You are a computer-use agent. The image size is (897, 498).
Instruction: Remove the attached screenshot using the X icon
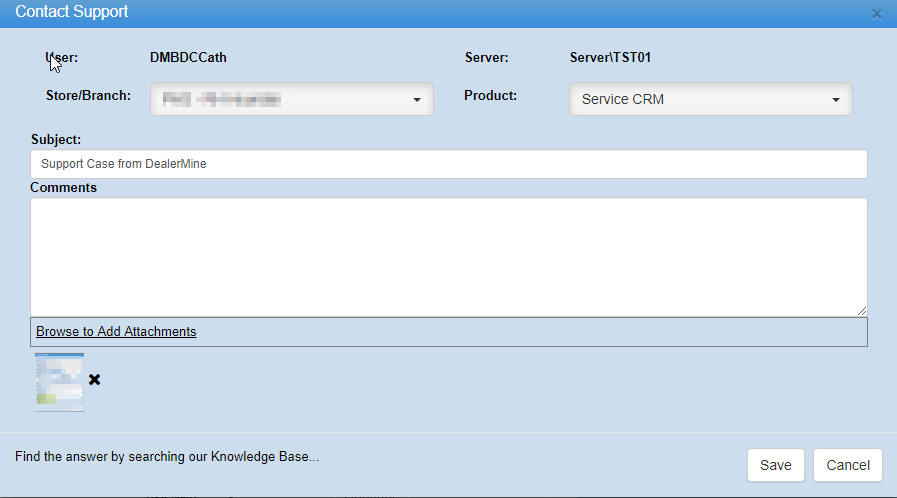95,380
